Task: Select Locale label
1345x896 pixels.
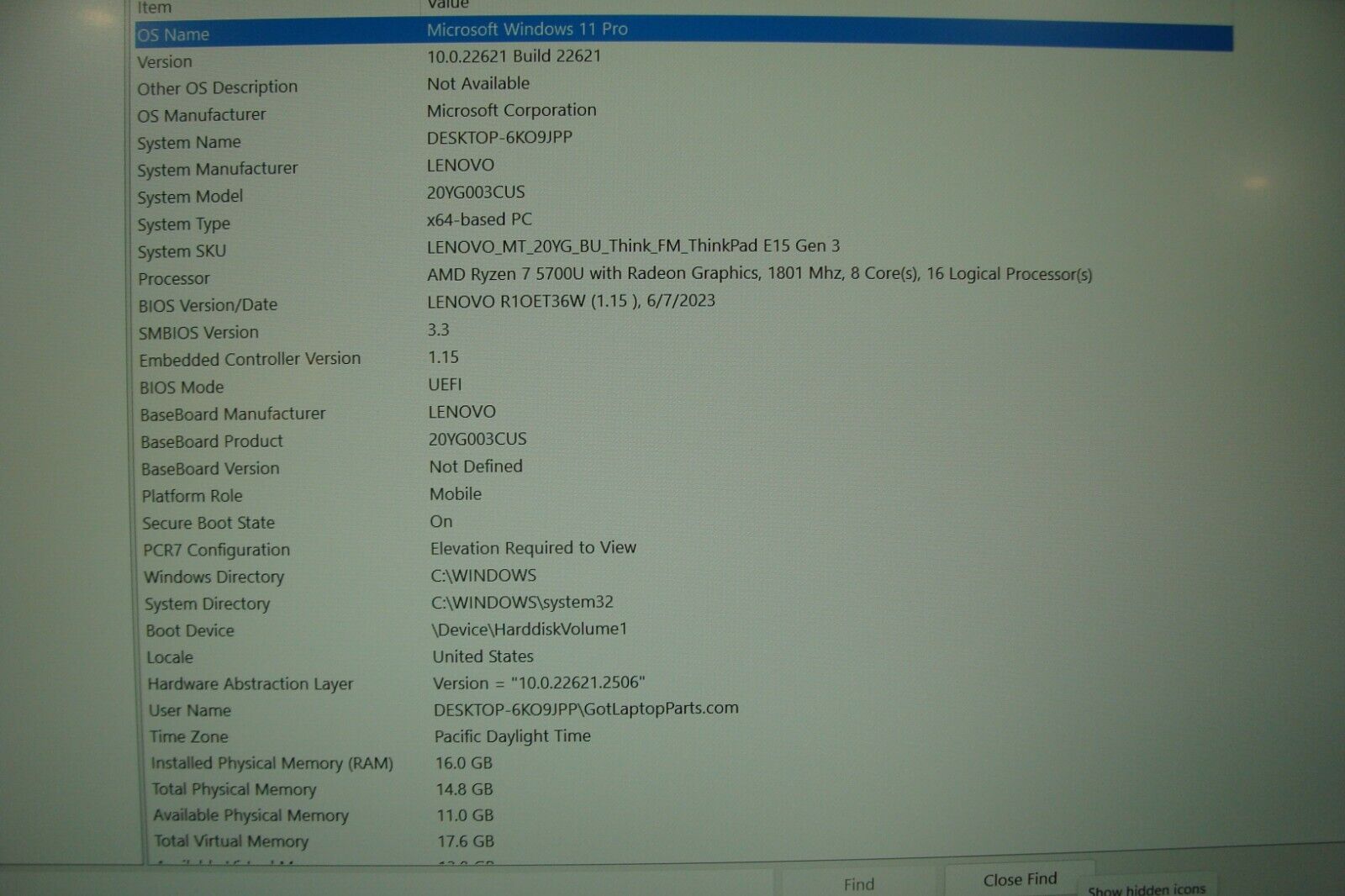Action: (170, 657)
